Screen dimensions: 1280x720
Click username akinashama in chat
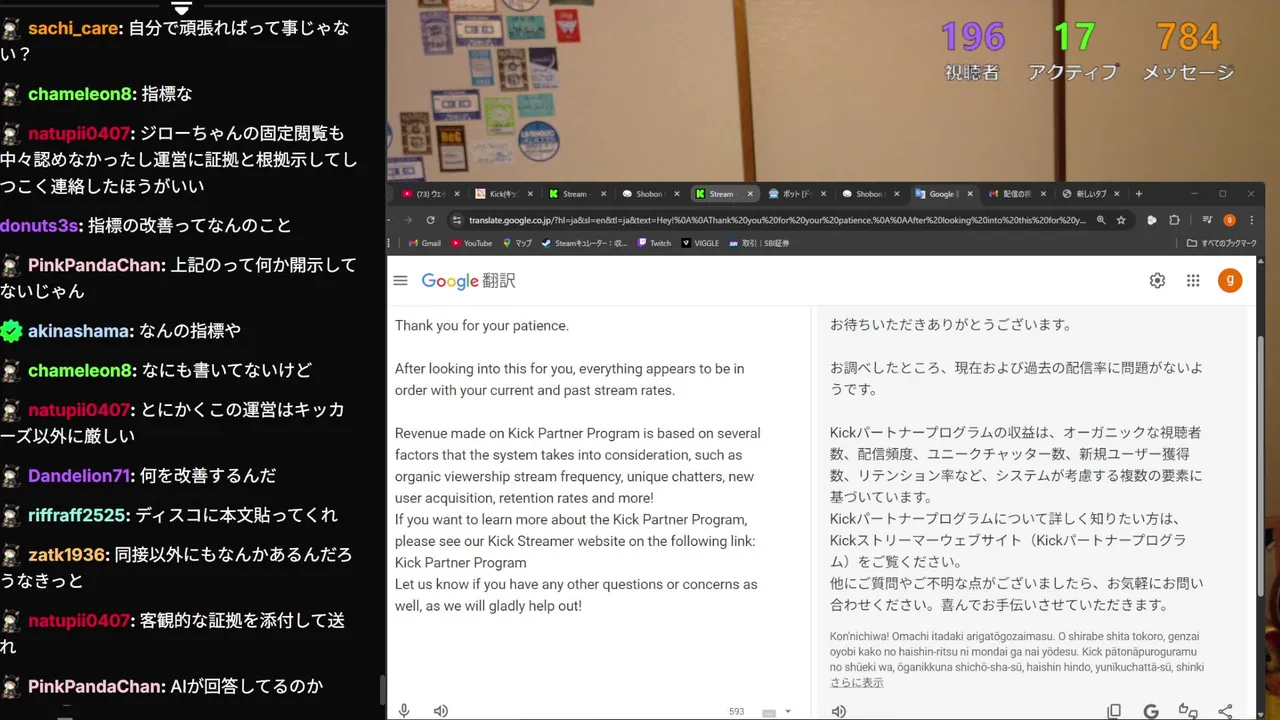[79, 331]
